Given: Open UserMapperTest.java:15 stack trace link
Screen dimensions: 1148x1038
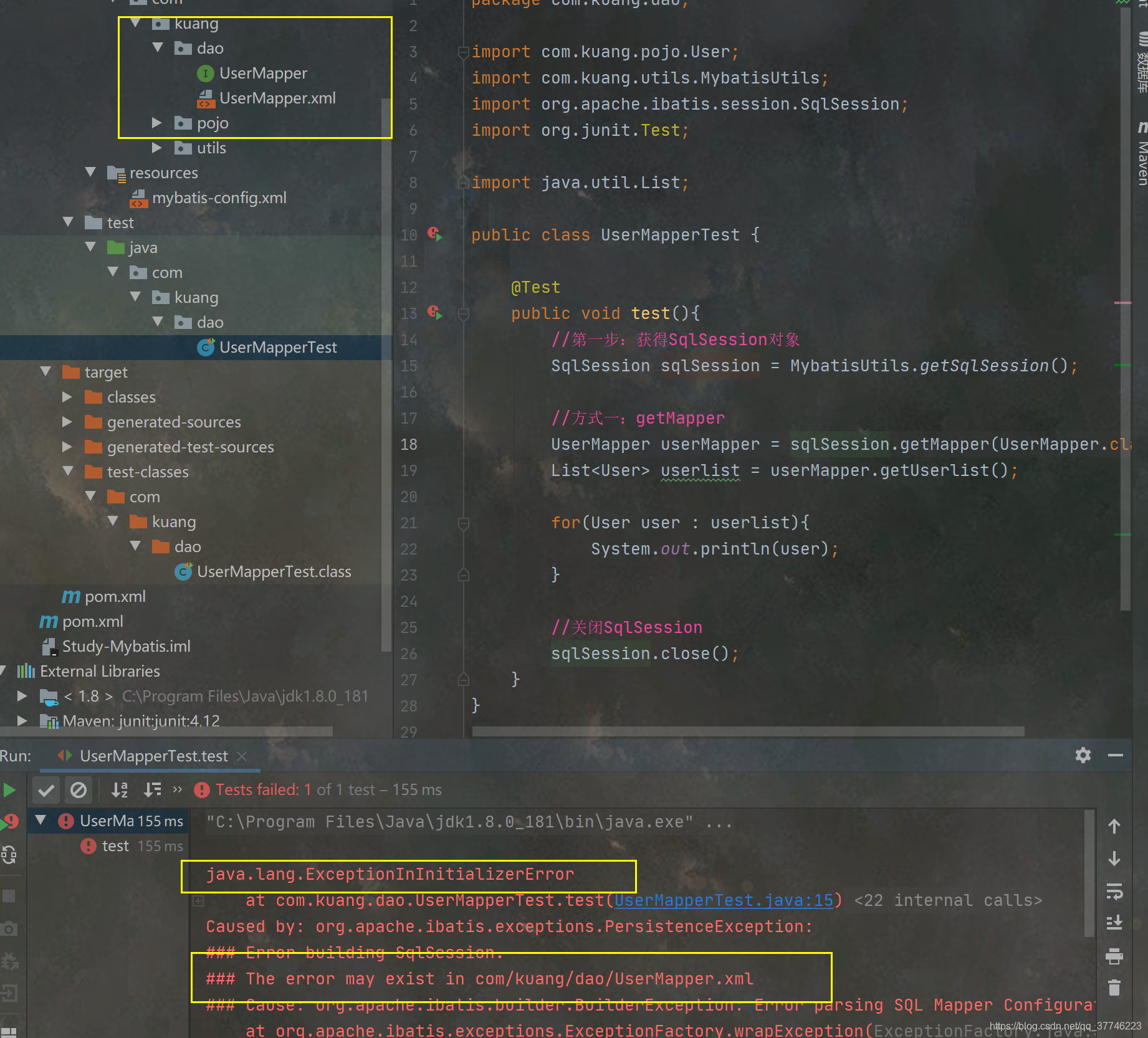Looking at the screenshot, I should coord(724,900).
